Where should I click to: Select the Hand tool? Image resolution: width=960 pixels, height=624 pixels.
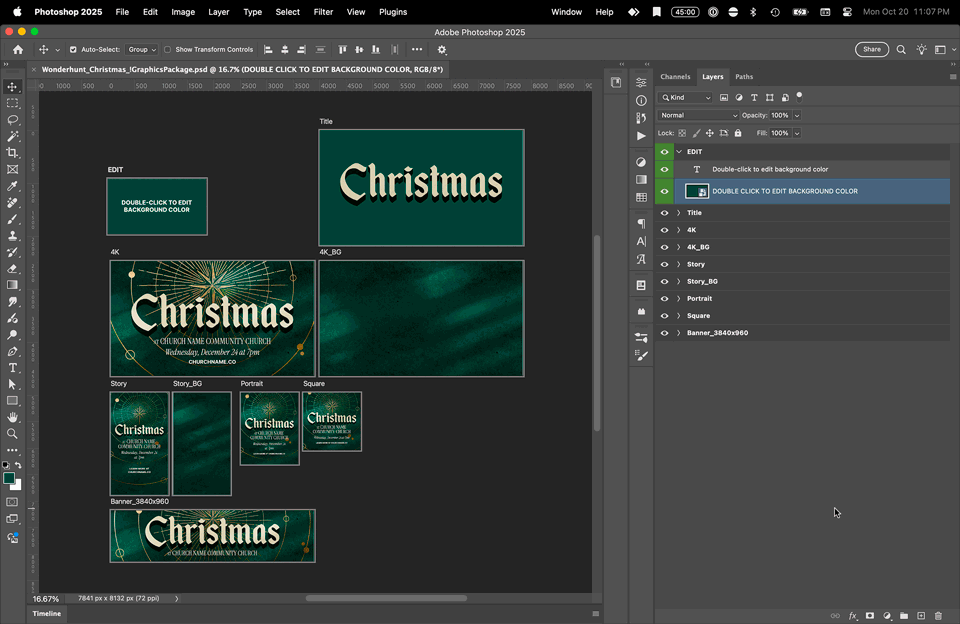(13, 417)
